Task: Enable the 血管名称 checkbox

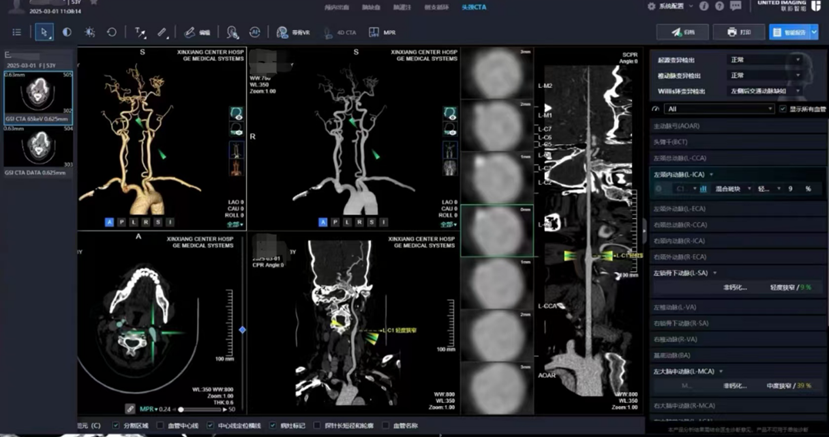Action: click(x=387, y=425)
